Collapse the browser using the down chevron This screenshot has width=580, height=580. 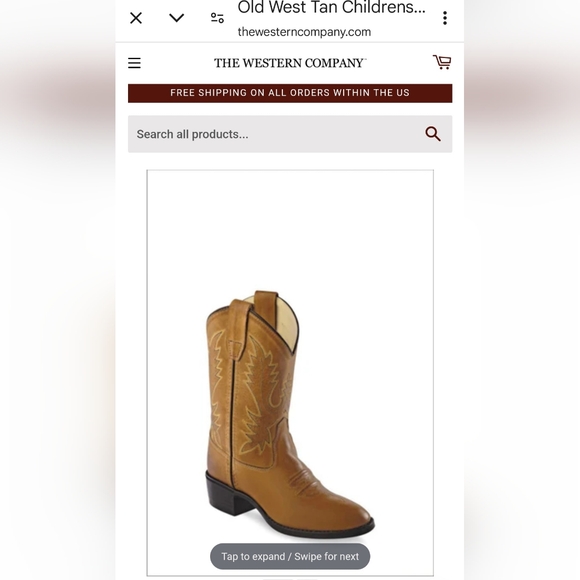click(x=176, y=17)
